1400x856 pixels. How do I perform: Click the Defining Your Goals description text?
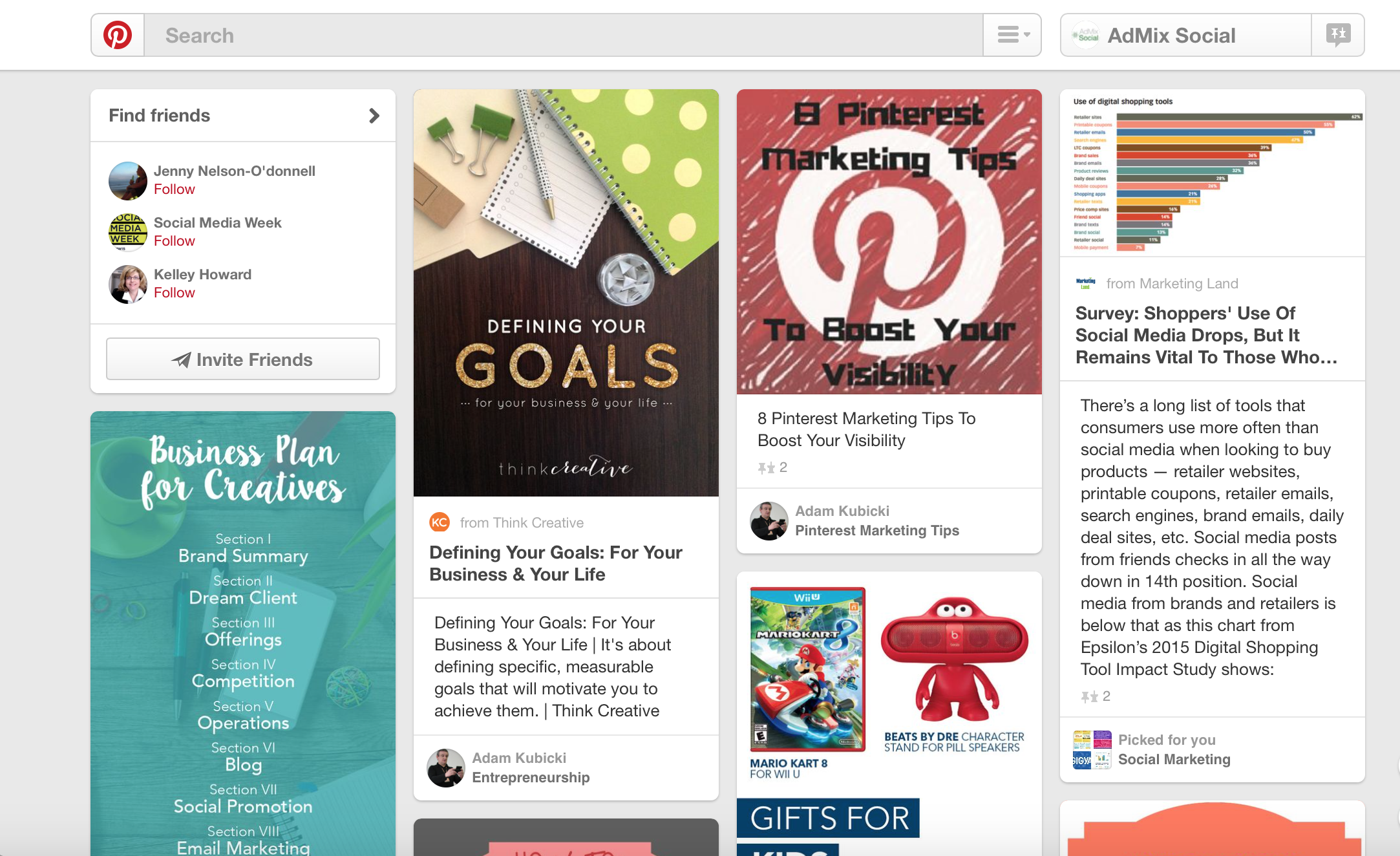[553, 667]
